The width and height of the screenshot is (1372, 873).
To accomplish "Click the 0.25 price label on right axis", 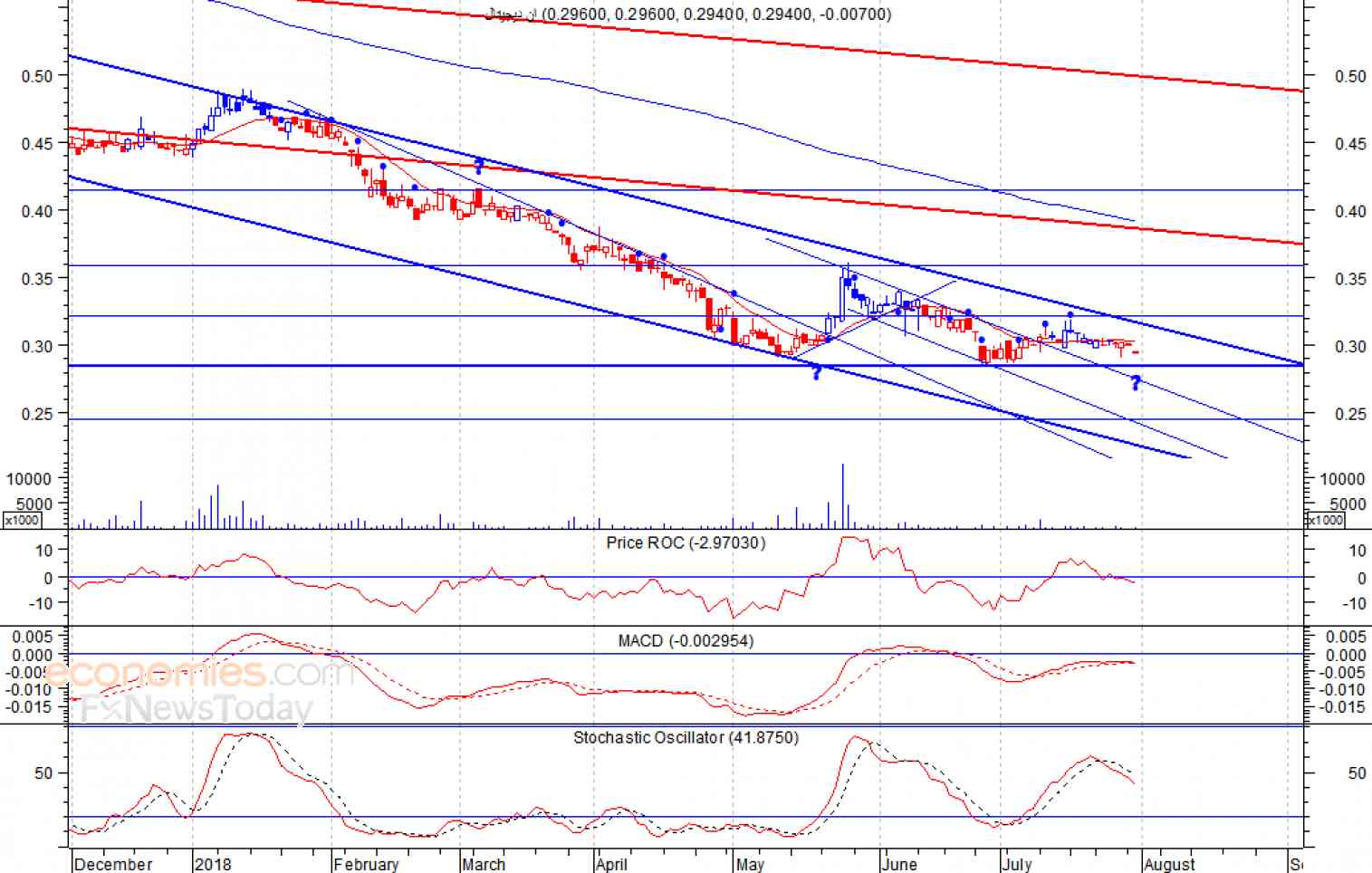I will 1350,415.
